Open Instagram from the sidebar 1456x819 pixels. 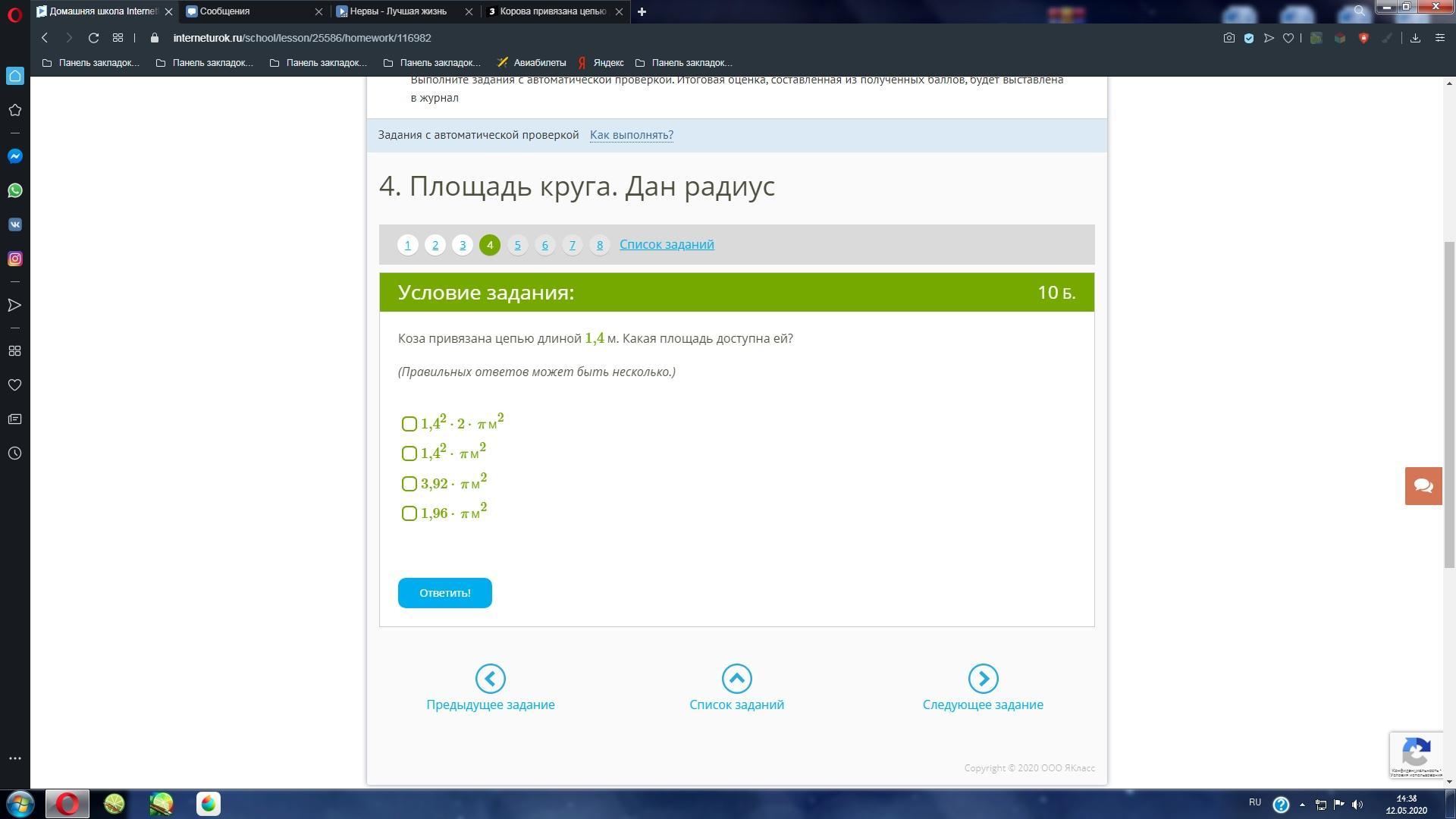[x=14, y=259]
